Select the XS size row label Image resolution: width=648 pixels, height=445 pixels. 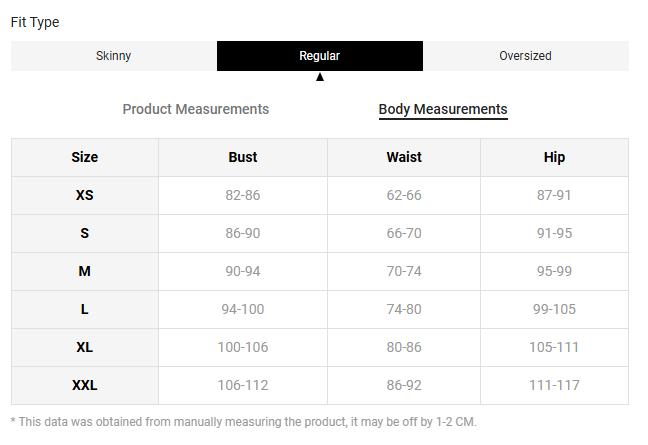pos(85,195)
